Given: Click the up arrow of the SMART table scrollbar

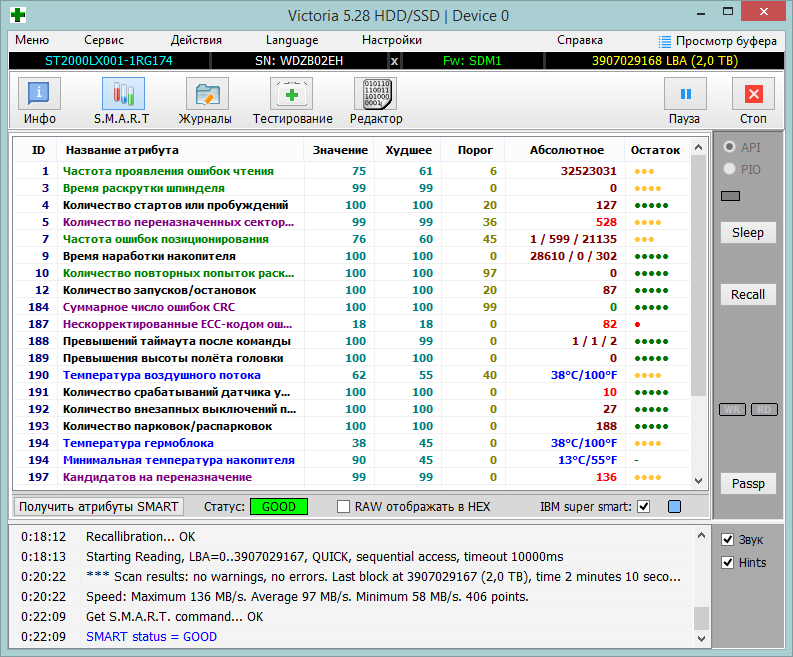Looking at the screenshot, I should (698, 147).
